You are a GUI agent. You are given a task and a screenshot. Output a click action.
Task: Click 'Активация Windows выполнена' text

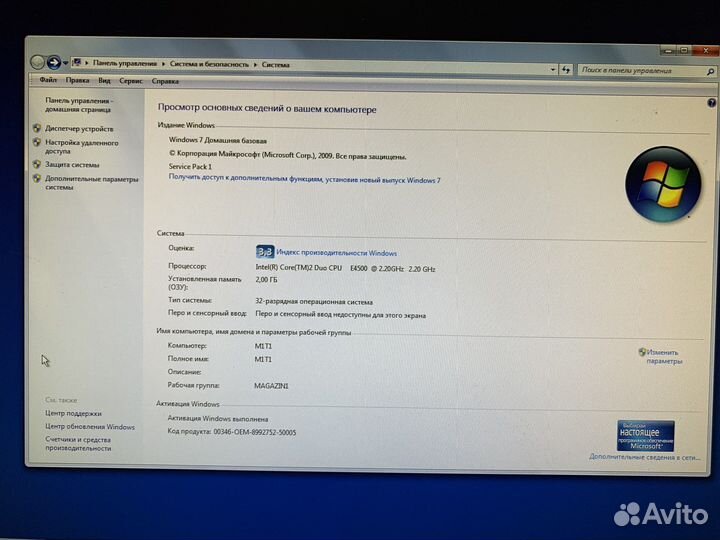tap(218, 419)
